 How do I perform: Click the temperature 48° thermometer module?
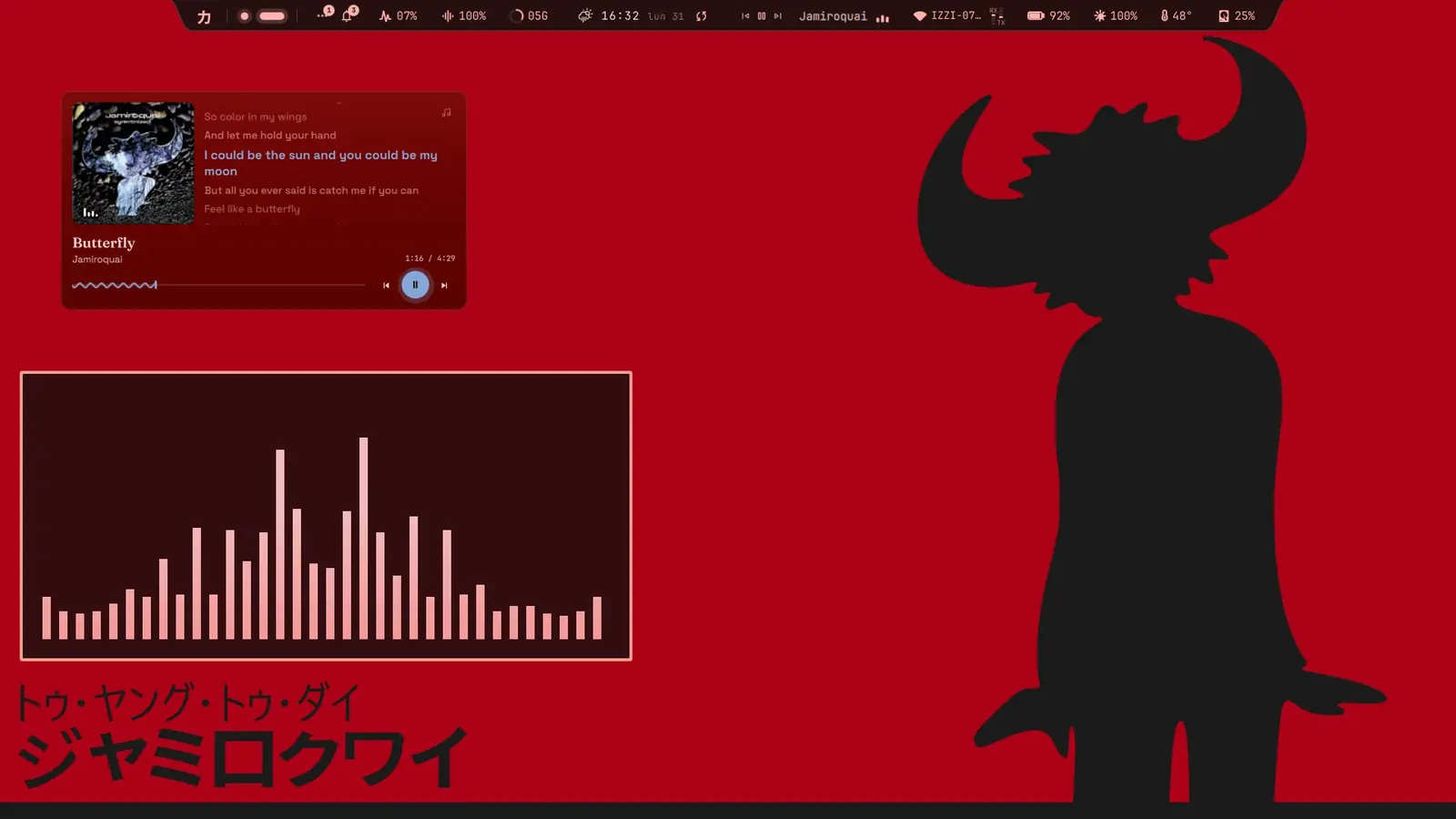(x=1176, y=16)
